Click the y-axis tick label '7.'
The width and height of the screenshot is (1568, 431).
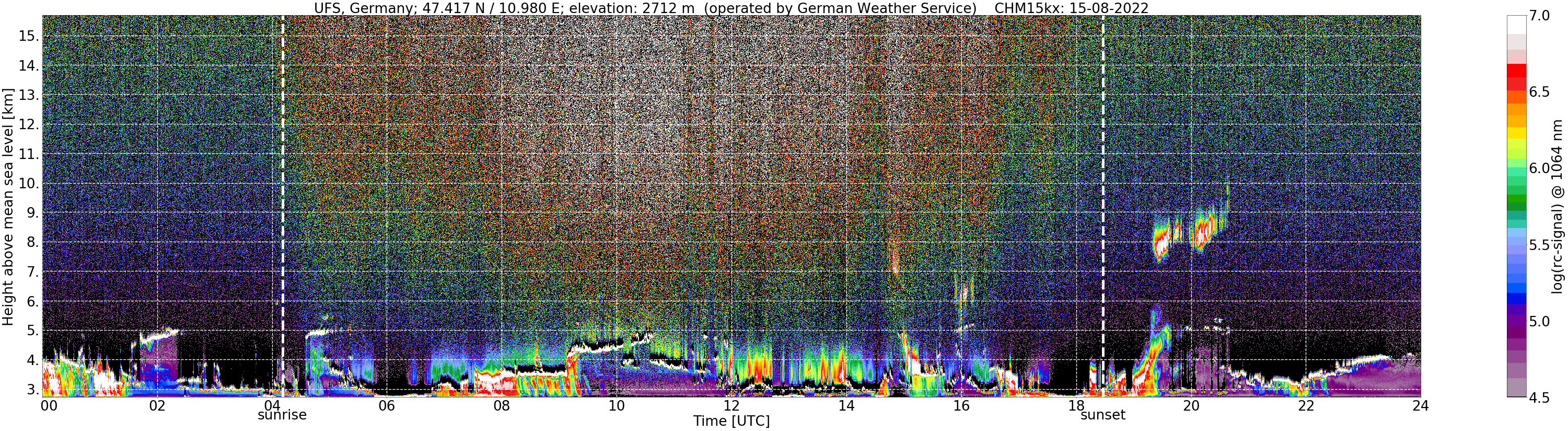pos(33,272)
